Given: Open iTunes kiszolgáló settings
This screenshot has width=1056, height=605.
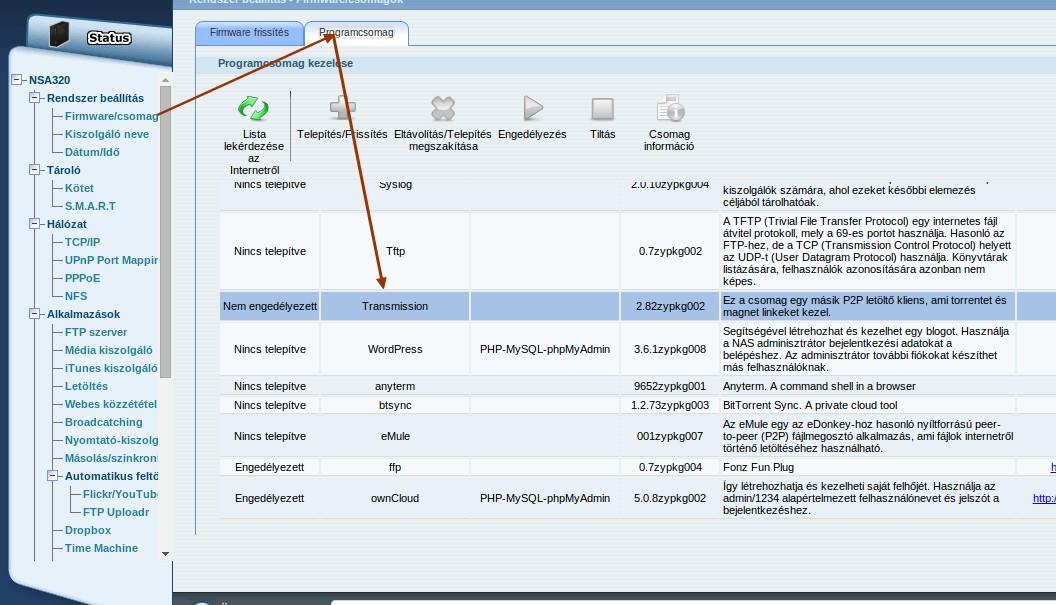Looking at the screenshot, I should pos(111,368).
